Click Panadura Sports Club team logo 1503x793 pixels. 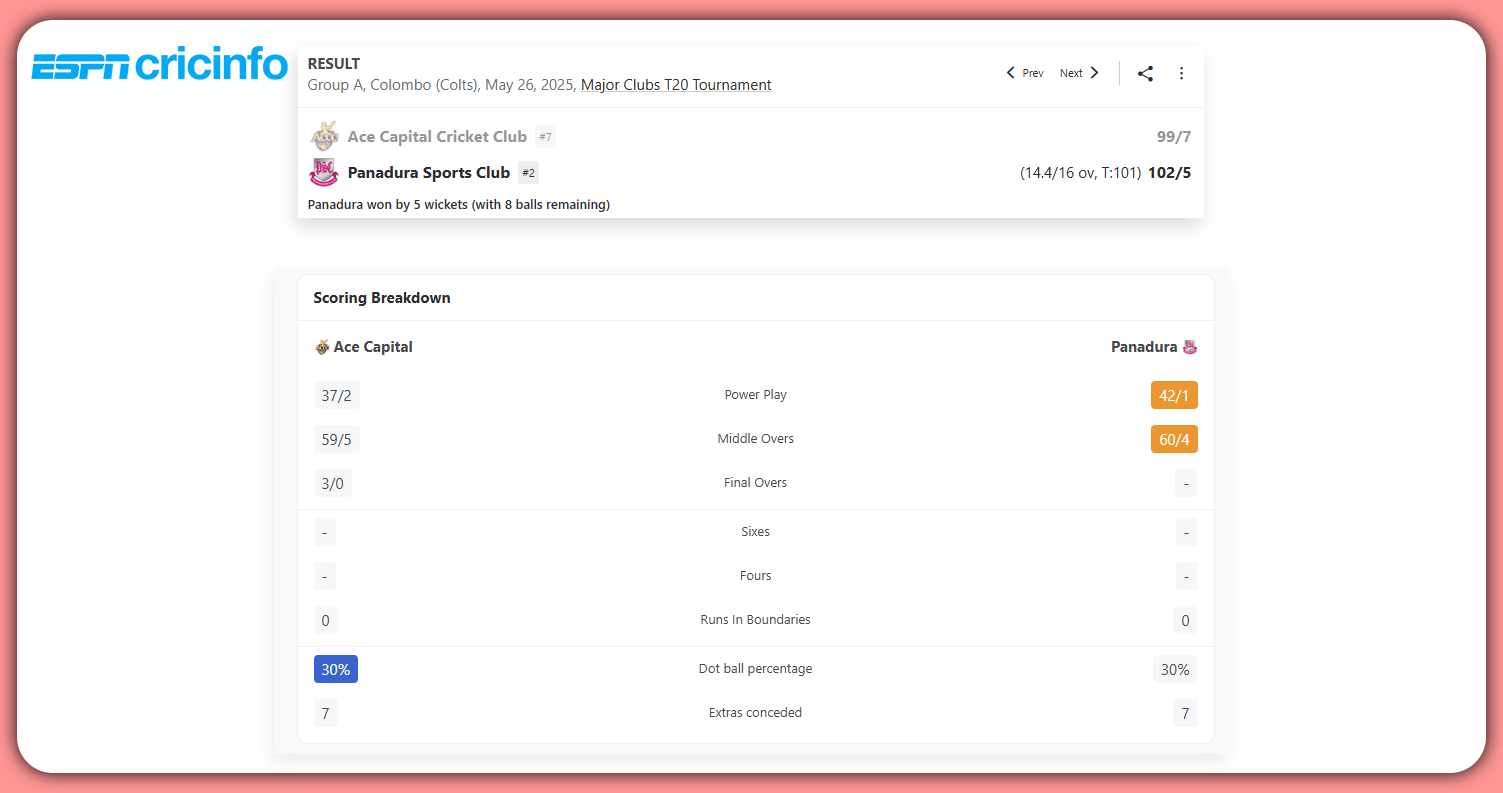tap(323, 173)
